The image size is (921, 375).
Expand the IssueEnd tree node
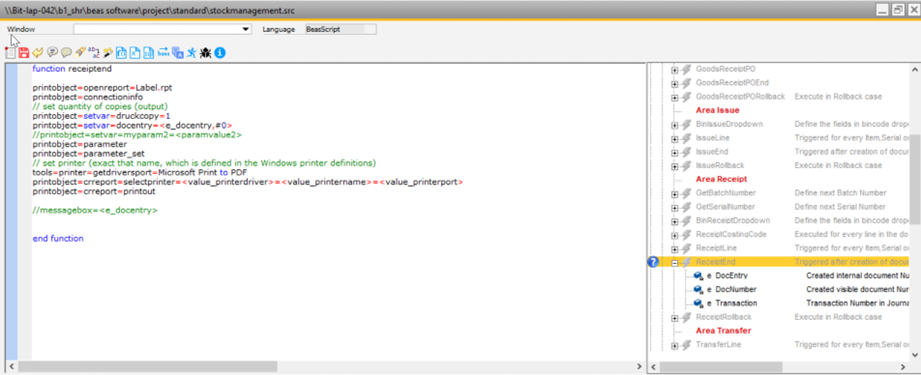[675, 152]
